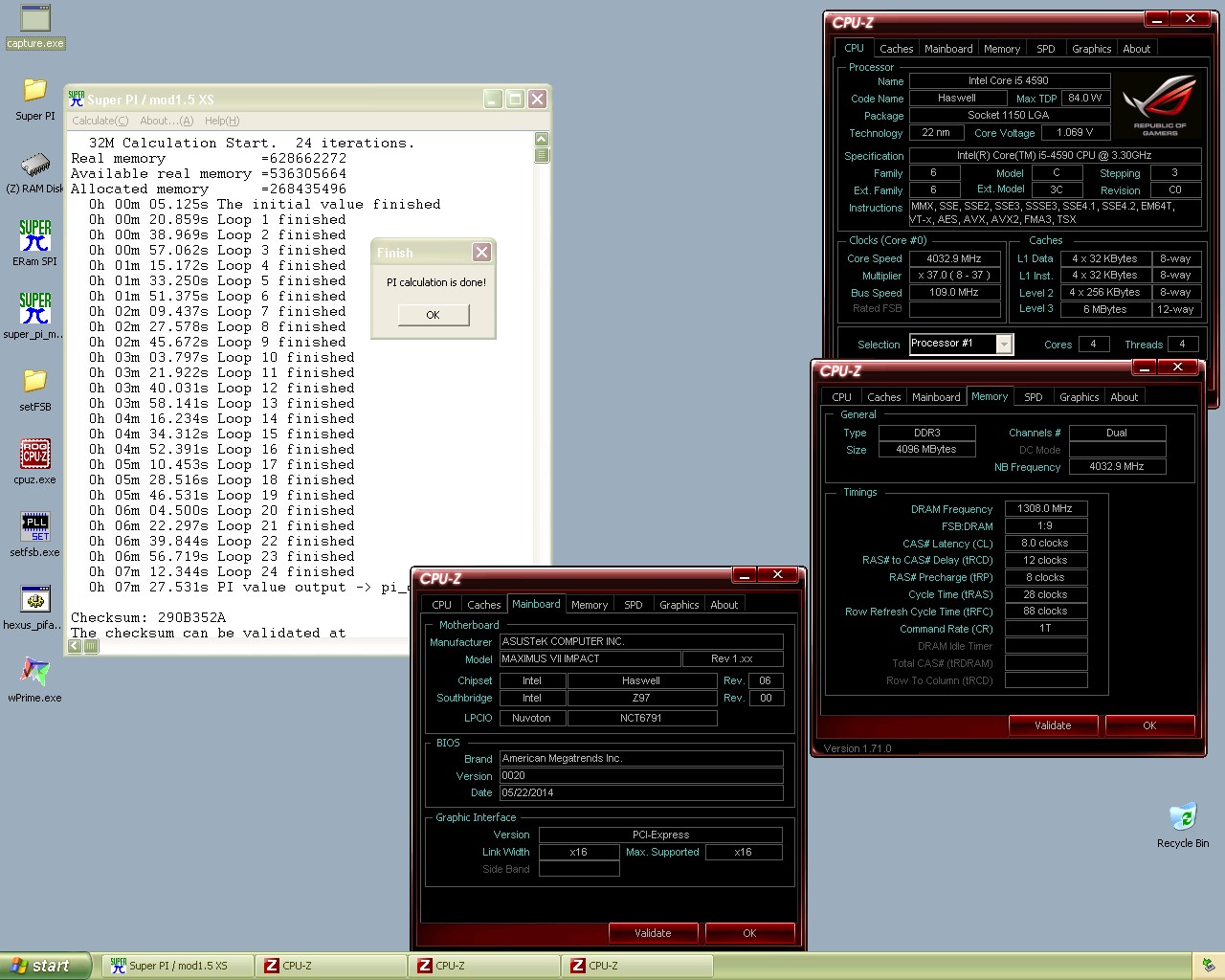Open the (Z) RAM Disk desktop icon
The height and width of the screenshot is (980, 1225).
[x=34, y=172]
